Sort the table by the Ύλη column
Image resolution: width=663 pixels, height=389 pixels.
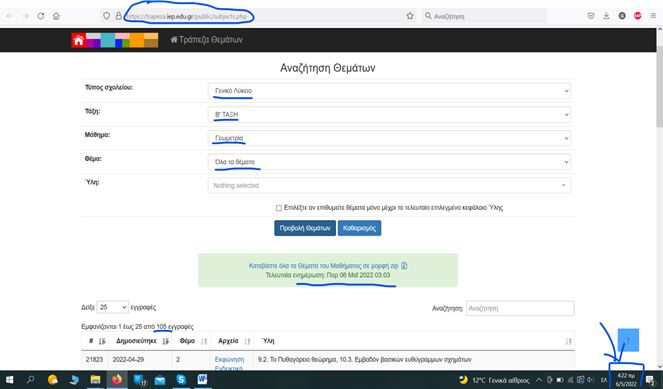(414, 341)
